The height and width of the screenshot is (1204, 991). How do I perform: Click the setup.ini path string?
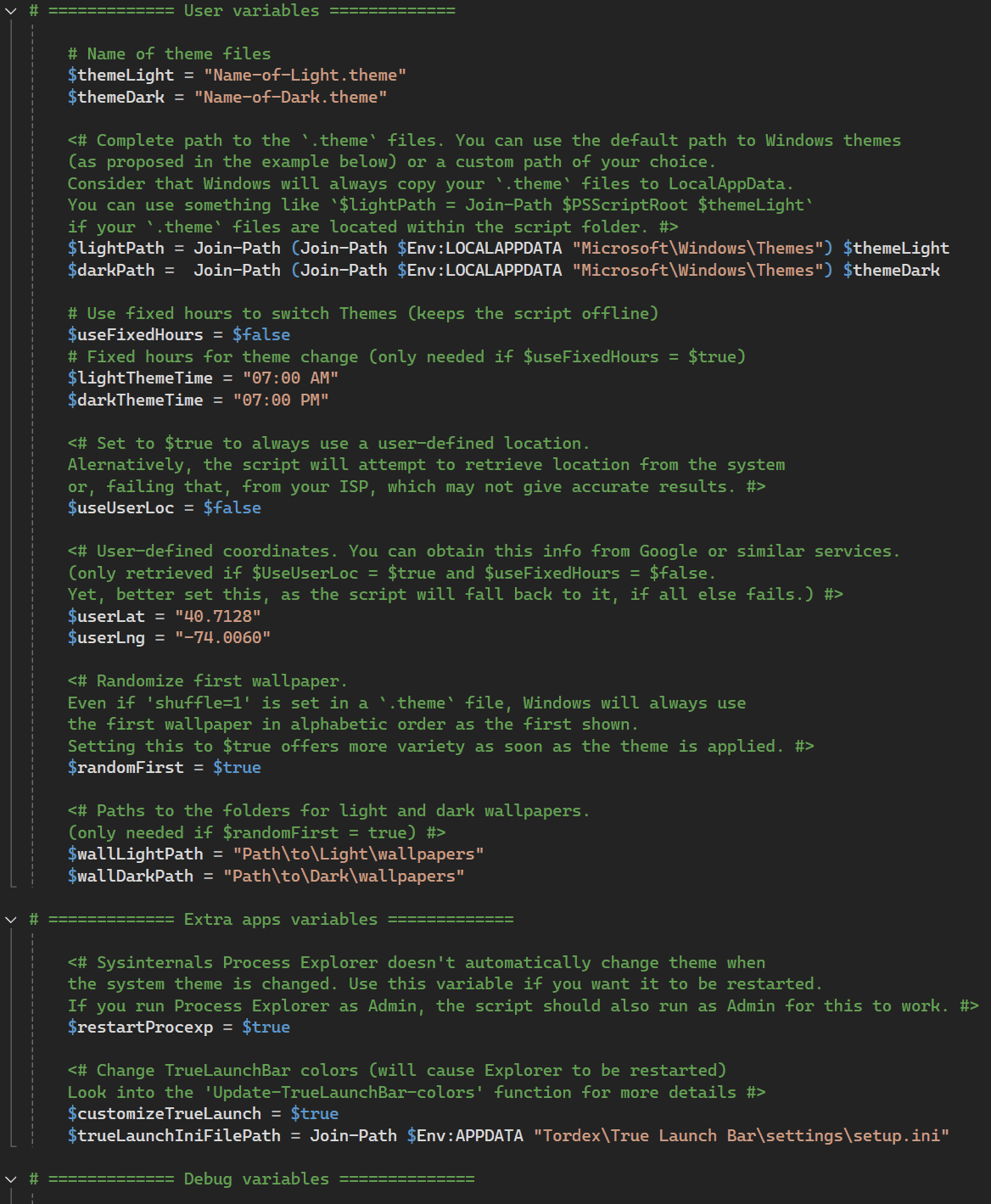(741, 1136)
